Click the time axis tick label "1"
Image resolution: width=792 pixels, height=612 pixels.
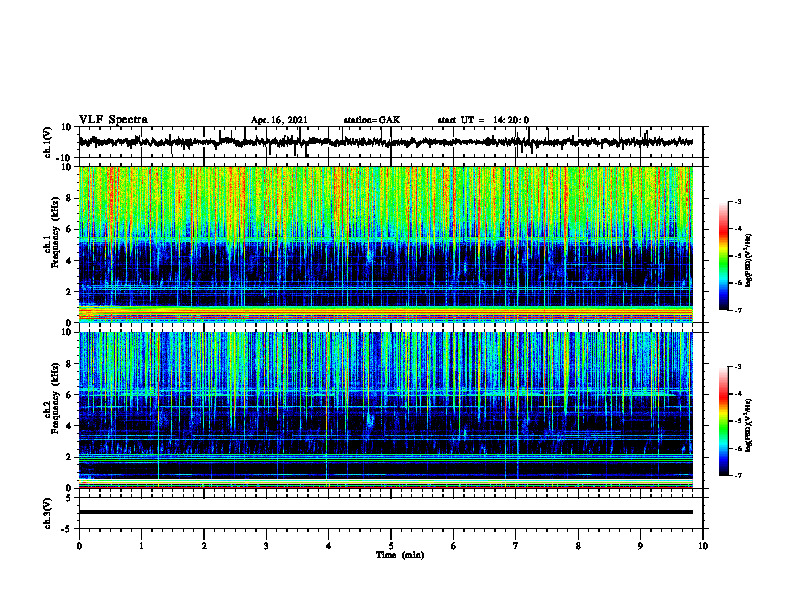[x=141, y=546]
